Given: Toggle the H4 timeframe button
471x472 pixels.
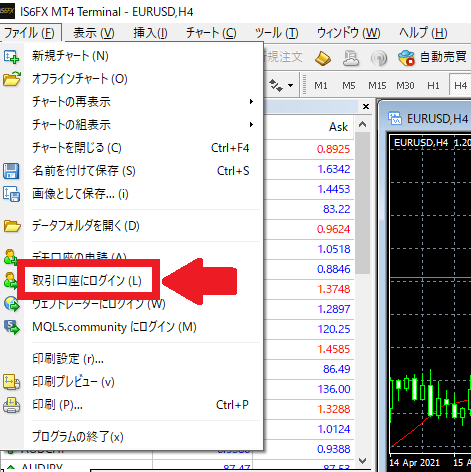Looking at the screenshot, I should point(460,86).
